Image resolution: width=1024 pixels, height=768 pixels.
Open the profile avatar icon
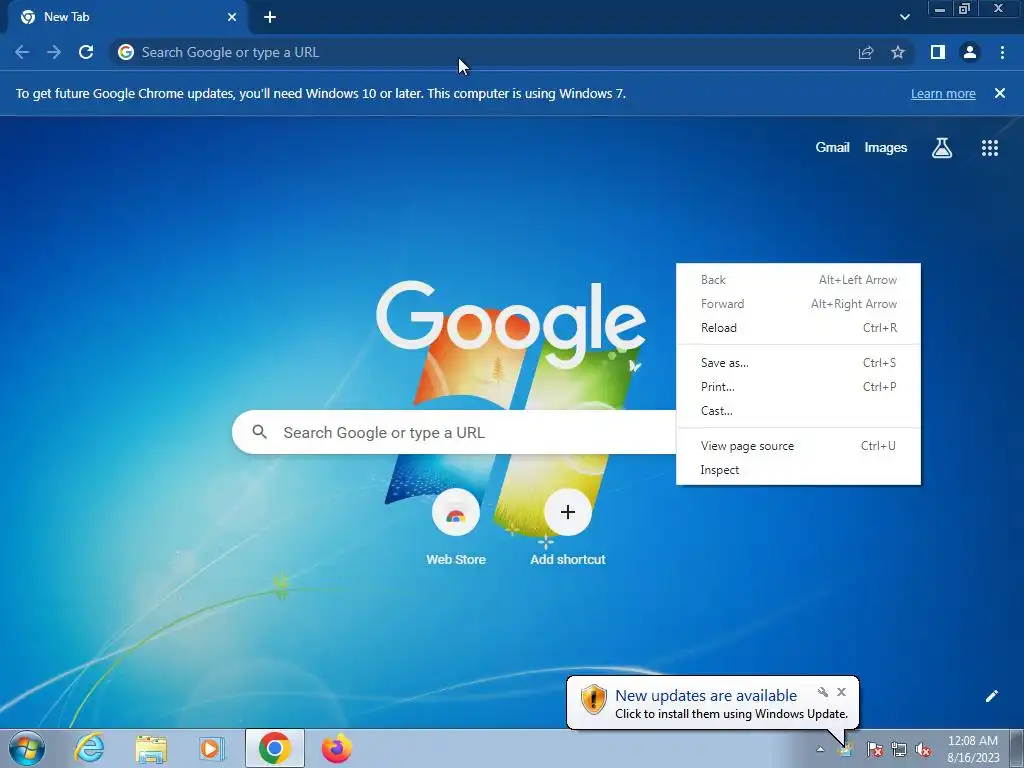coord(970,52)
